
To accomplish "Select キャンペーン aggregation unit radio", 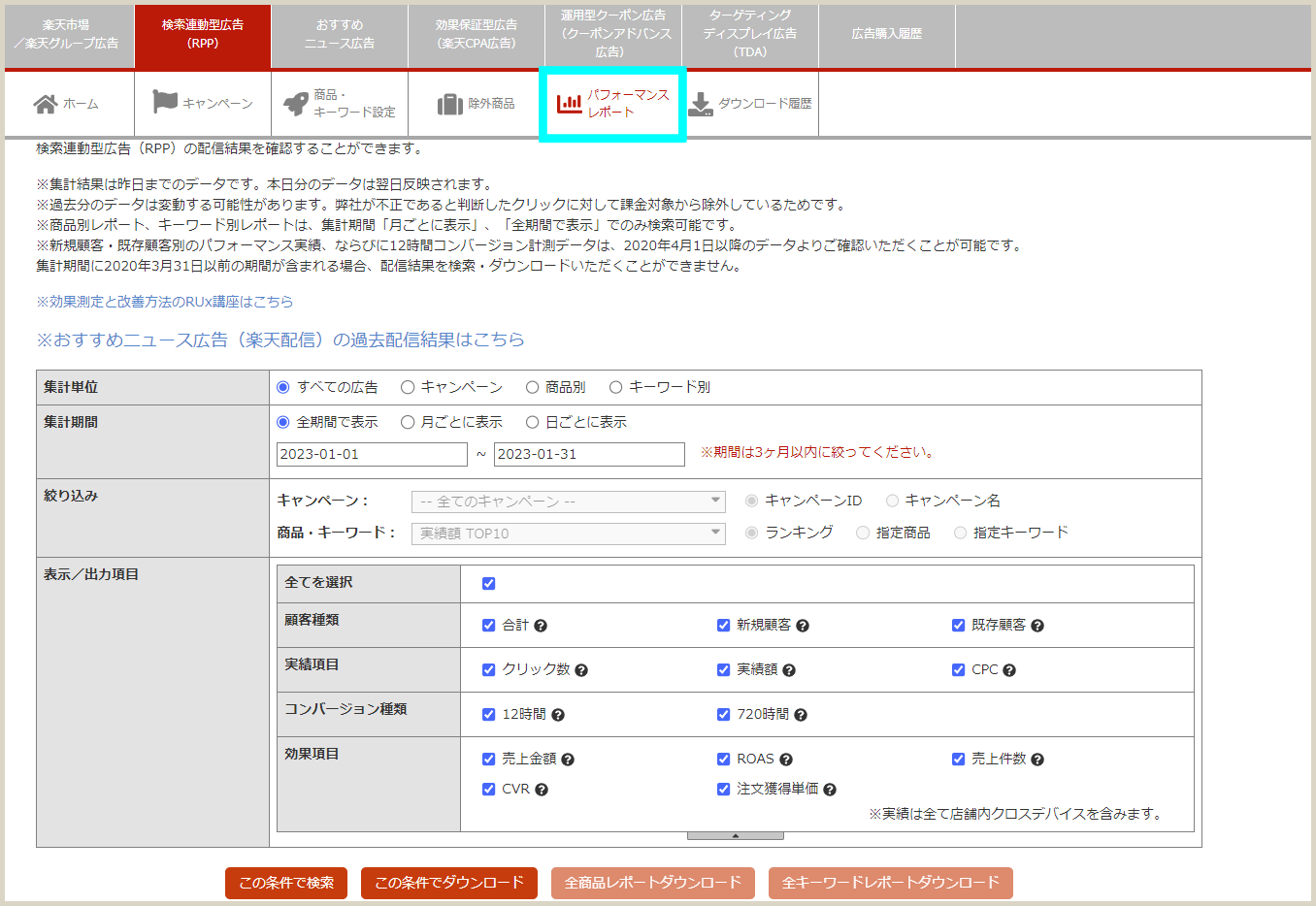I will point(408,387).
